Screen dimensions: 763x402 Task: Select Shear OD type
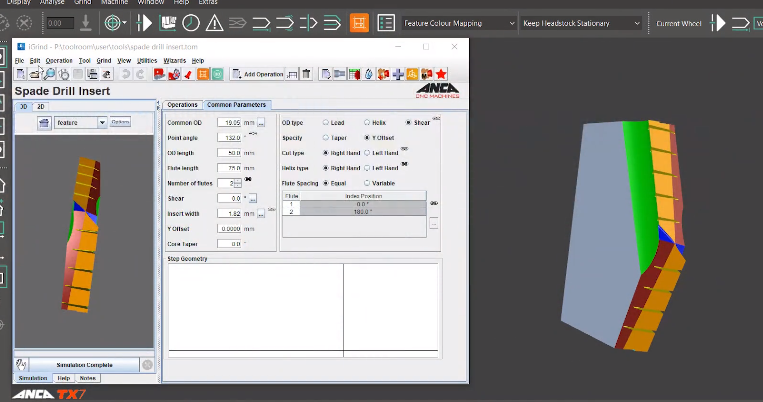(x=408, y=123)
